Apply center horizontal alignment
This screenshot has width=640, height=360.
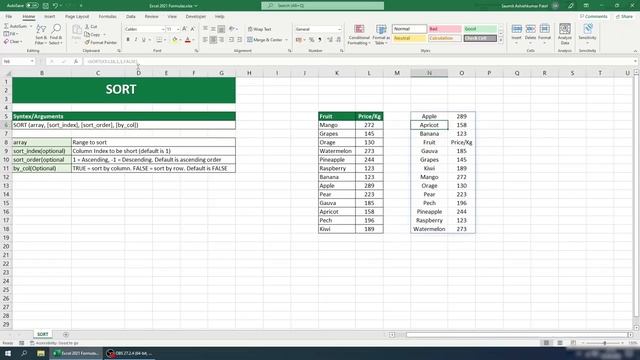pyautogui.click(x=213, y=40)
